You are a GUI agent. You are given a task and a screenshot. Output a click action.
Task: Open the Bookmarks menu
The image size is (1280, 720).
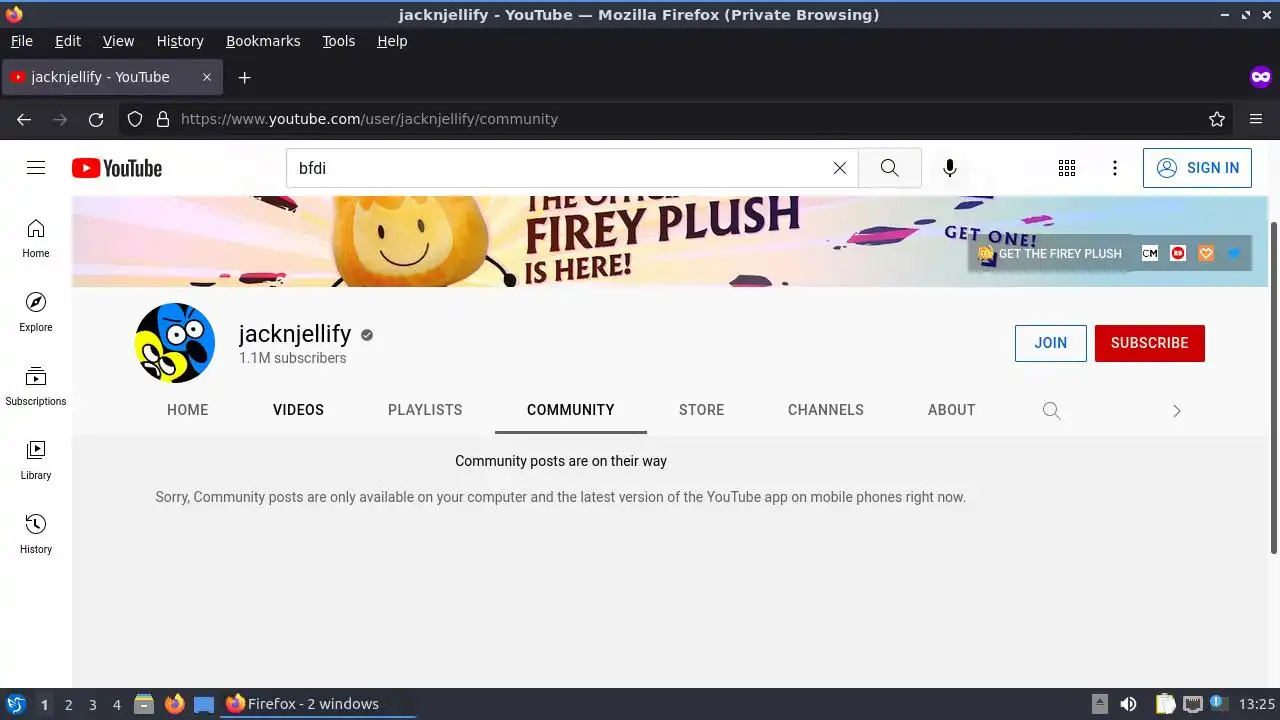tap(263, 41)
